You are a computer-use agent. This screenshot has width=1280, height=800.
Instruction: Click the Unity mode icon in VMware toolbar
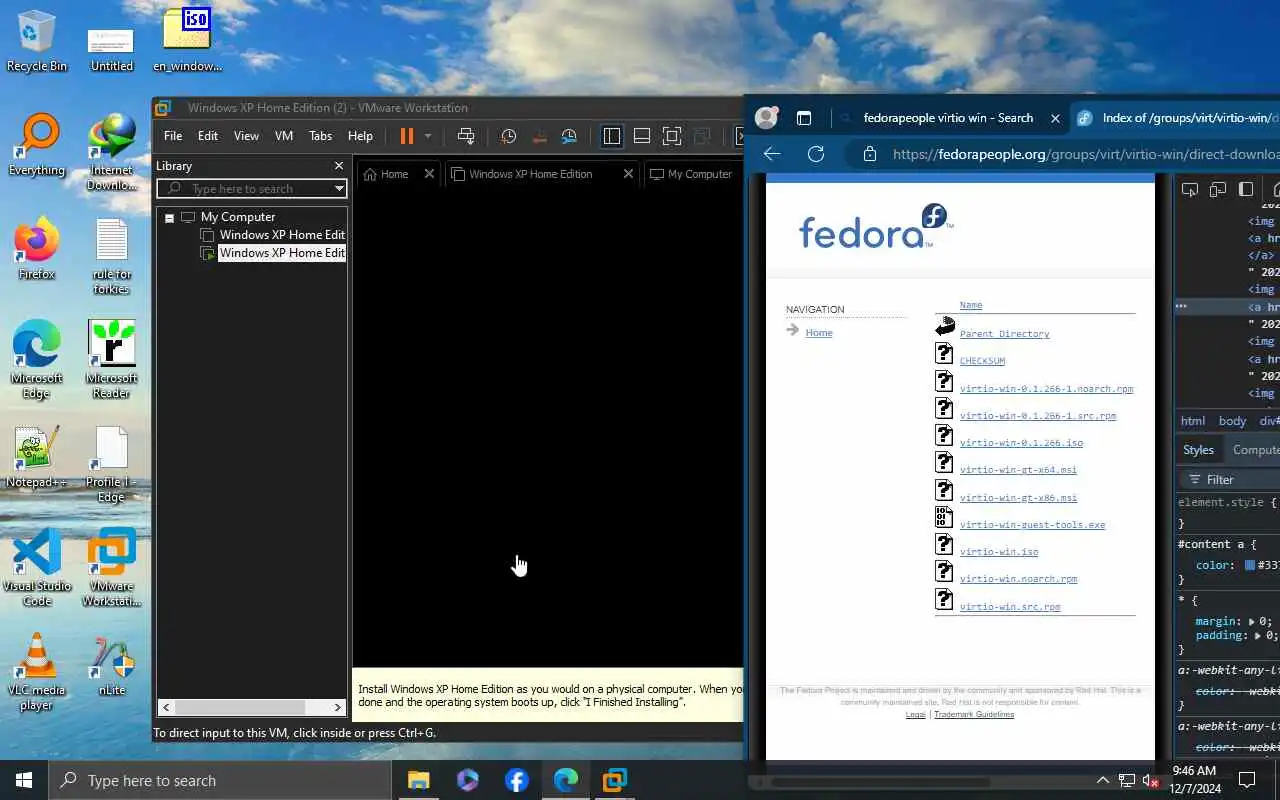pyautogui.click(x=702, y=136)
